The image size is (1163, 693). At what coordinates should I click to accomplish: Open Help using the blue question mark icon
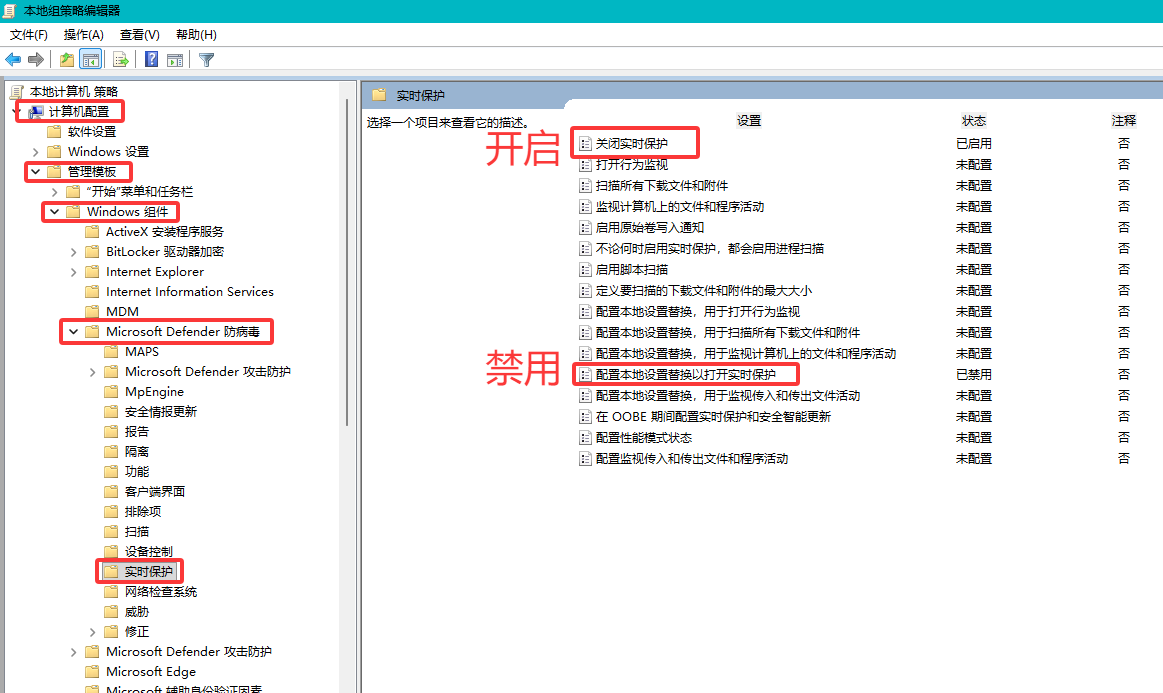150,59
